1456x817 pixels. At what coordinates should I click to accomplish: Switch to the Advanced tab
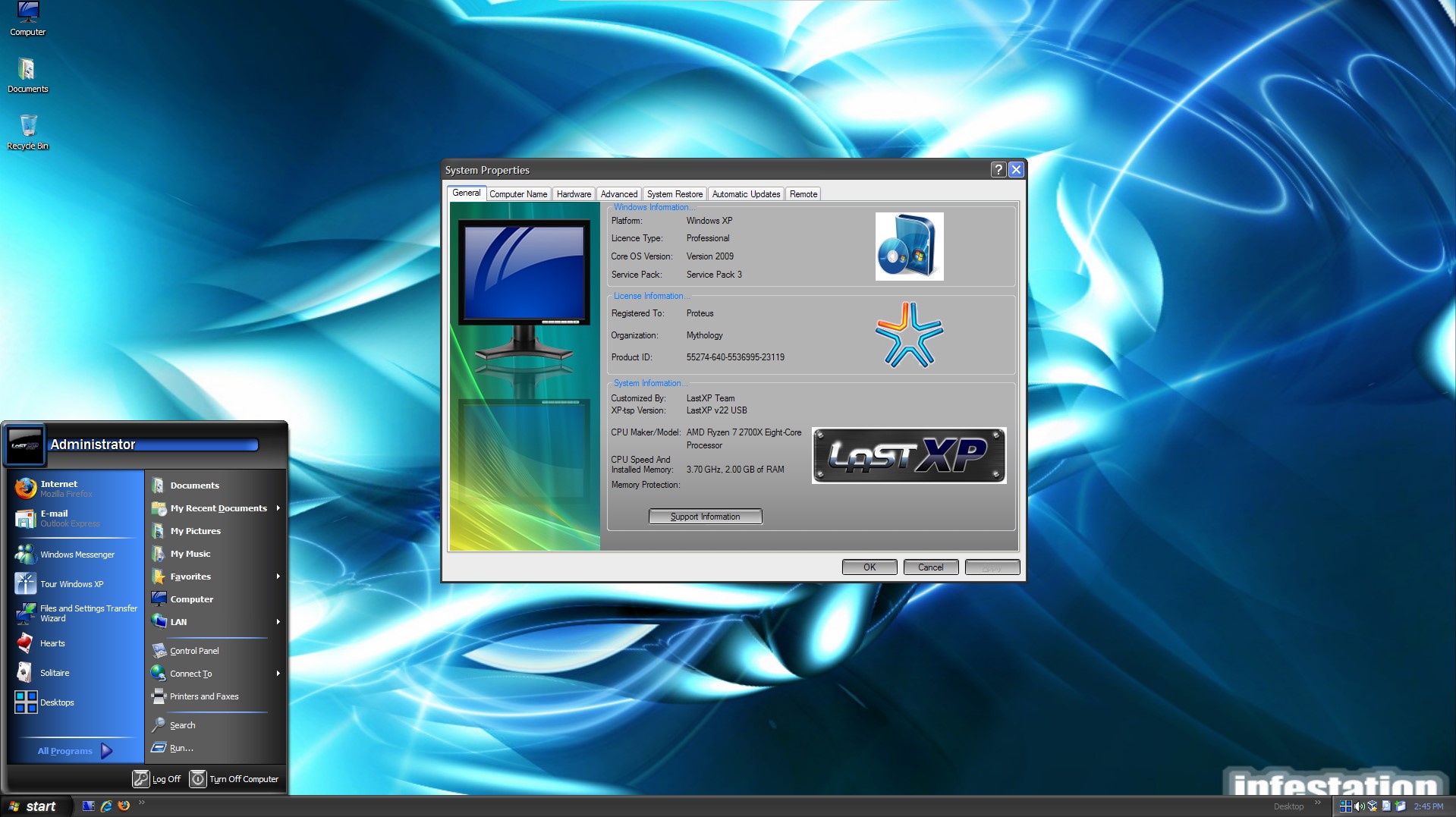[x=619, y=194]
